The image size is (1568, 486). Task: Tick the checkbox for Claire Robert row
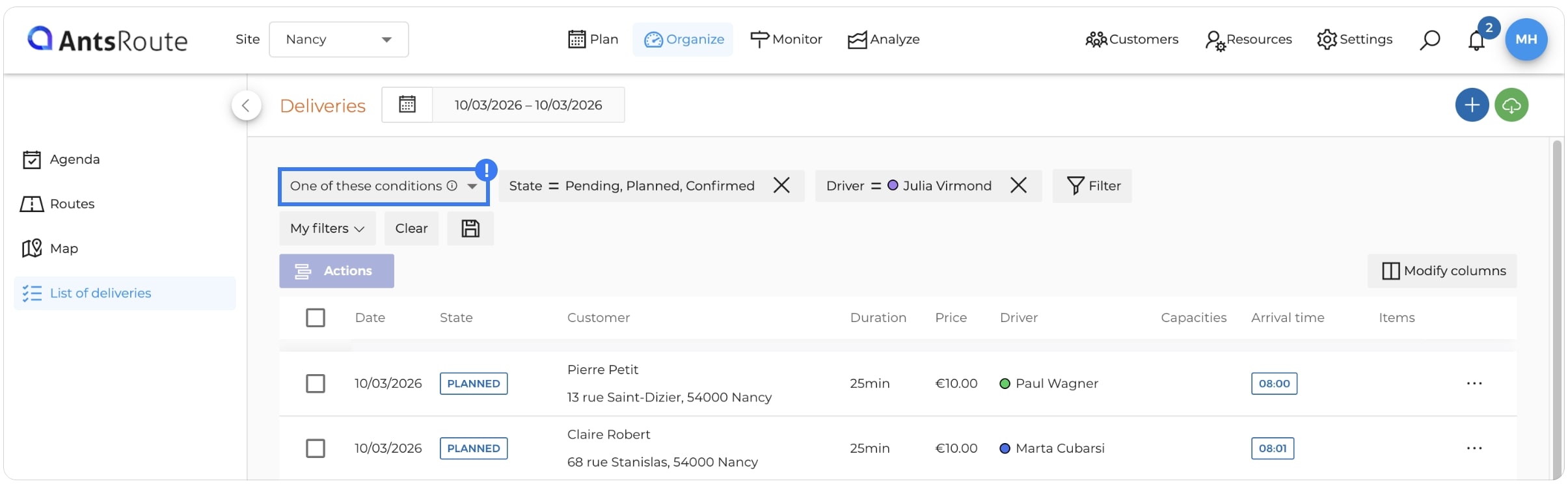point(316,448)
